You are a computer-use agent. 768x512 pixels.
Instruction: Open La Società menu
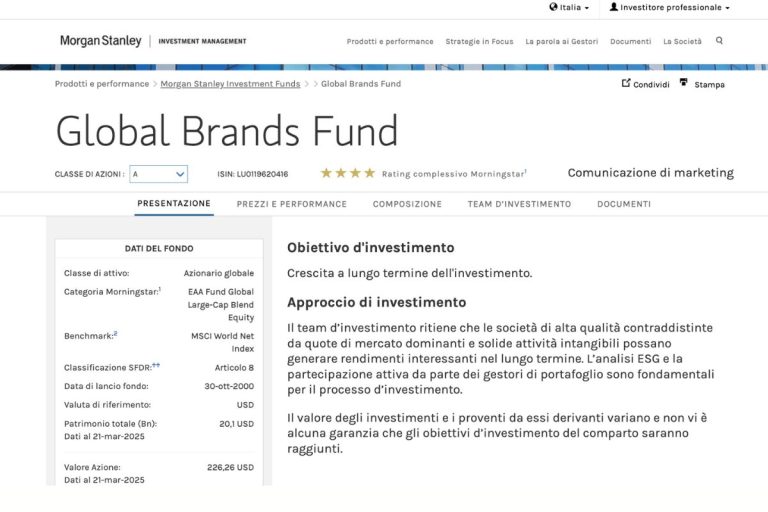point(682,42)
